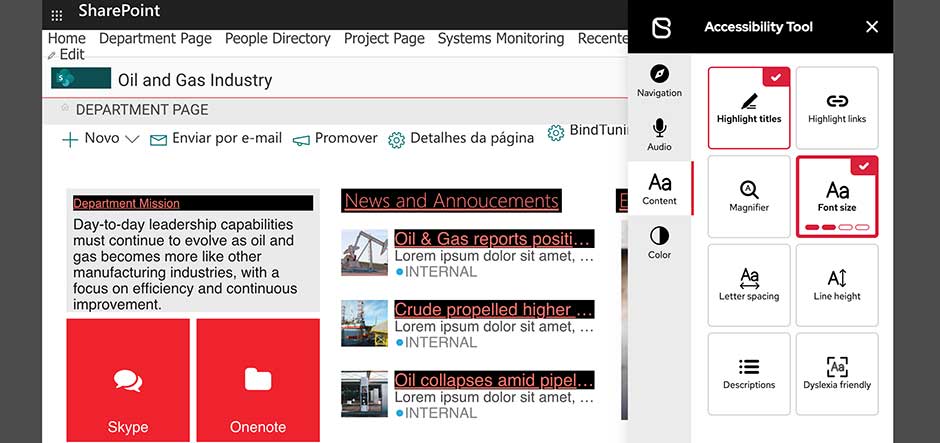
Task: Open the Oil & Gas reports news link
Action: 493,239
